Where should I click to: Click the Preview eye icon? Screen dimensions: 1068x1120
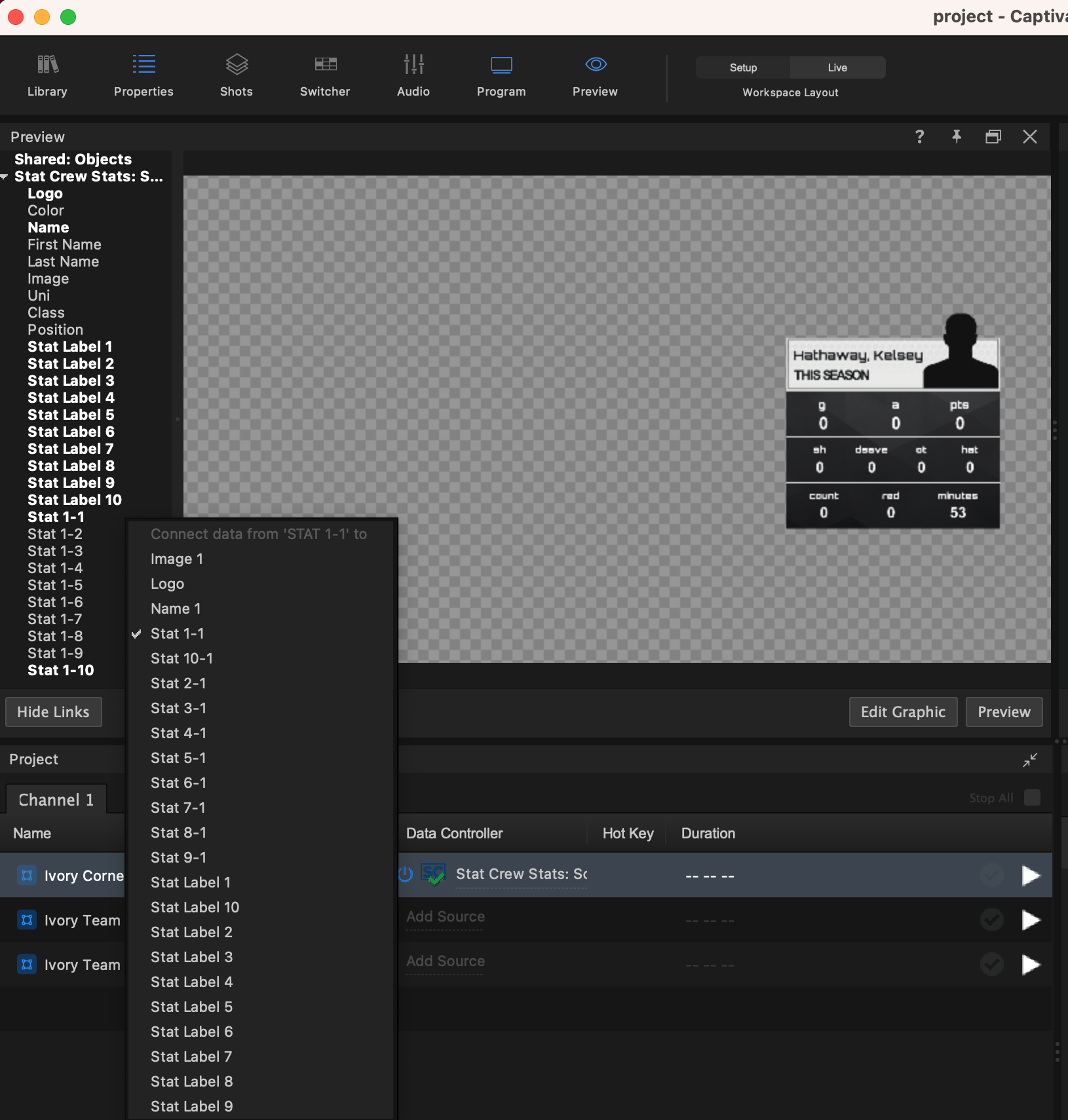(x=595, y=64)
